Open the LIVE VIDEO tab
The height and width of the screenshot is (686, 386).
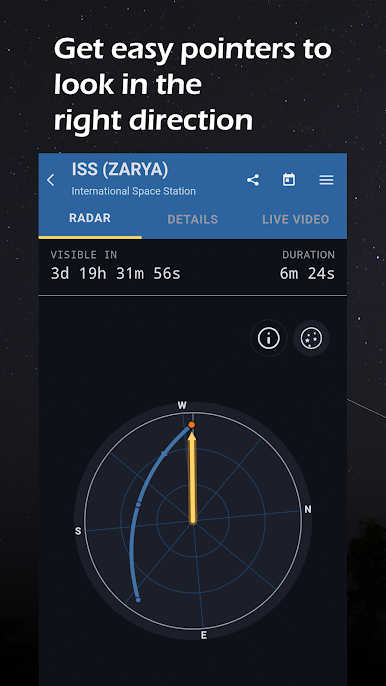click(x=295, y=219)
